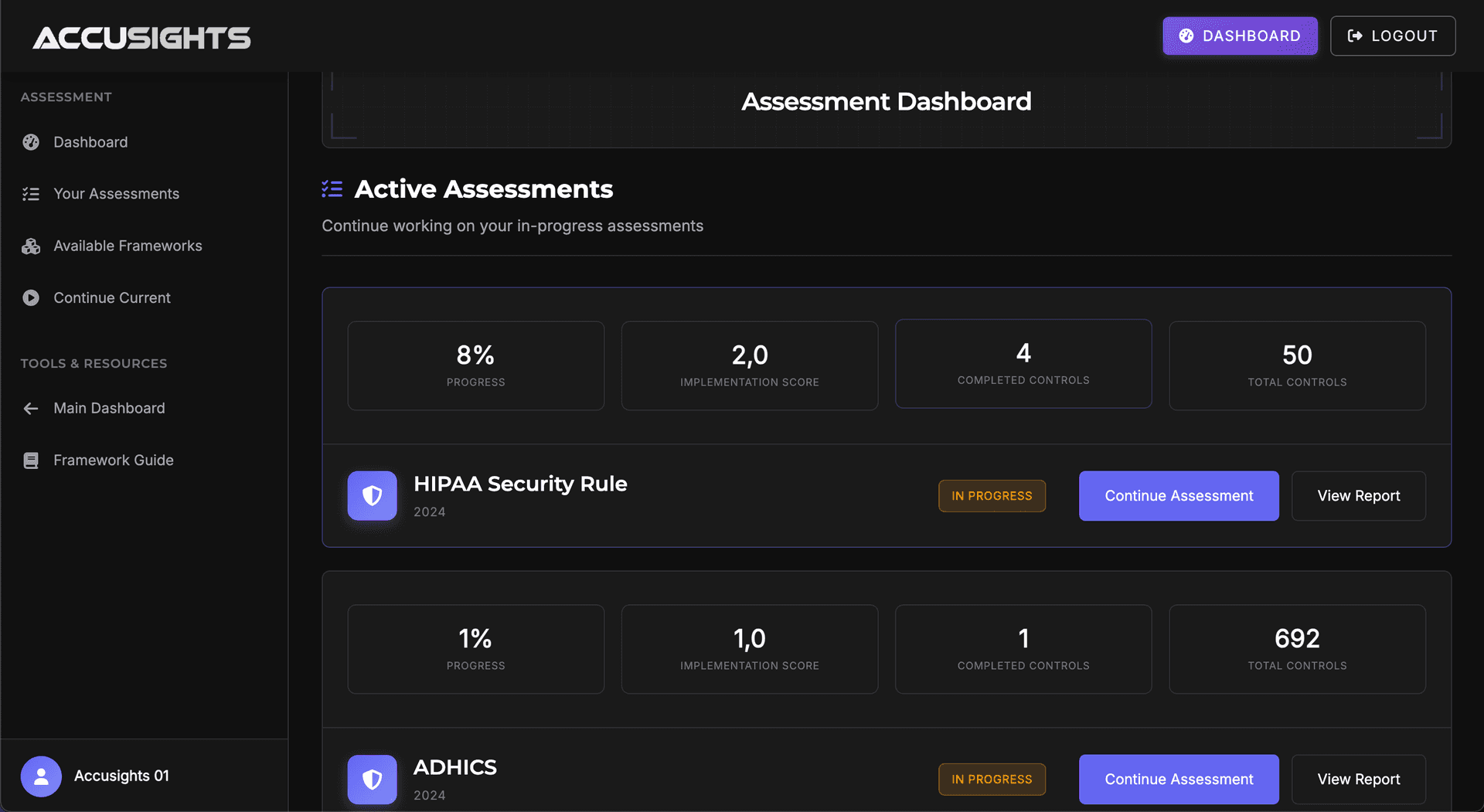Click Continue Assessment for HIPAA Security Rule

(1178, 495)
